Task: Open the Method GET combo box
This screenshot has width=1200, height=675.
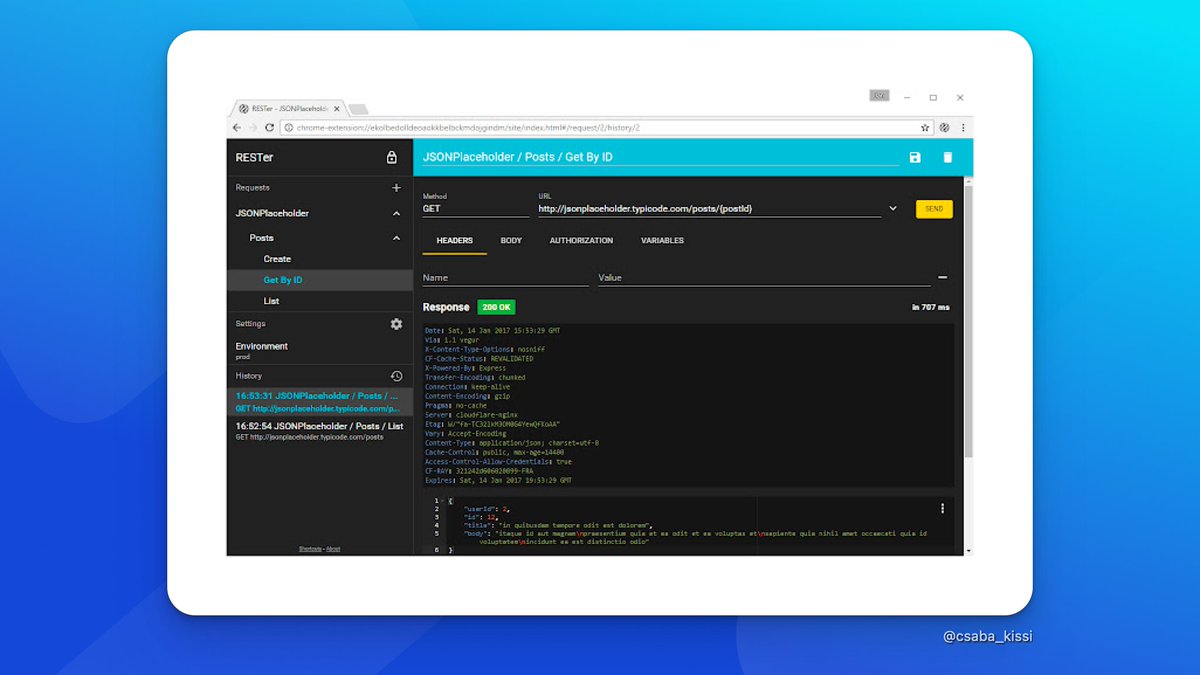Action: (476, 209)
